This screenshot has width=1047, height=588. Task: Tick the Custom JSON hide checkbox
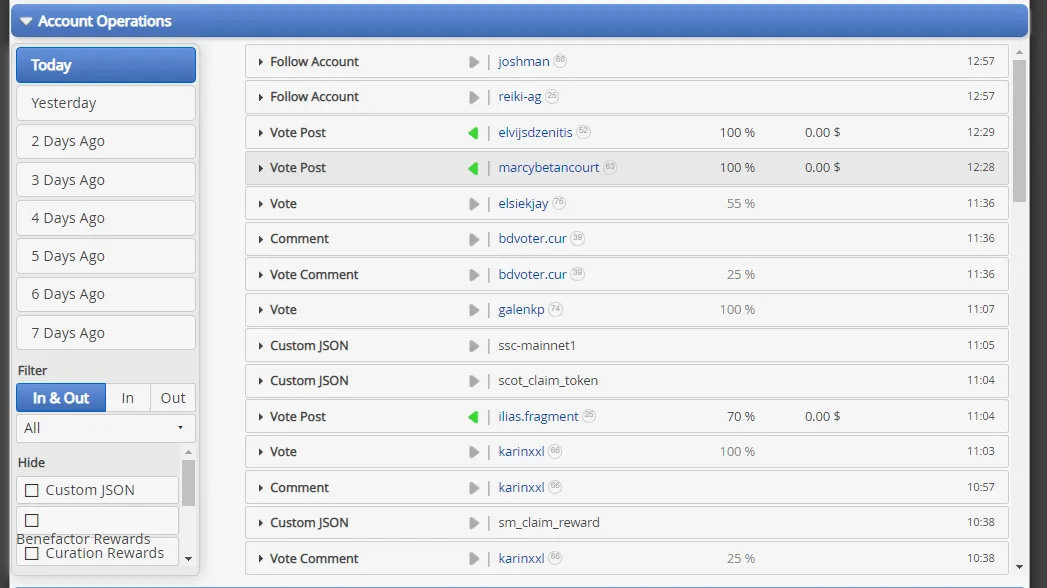(x=31, y=491)
